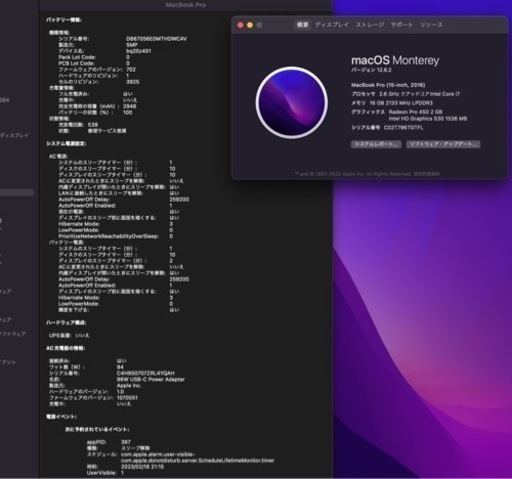
Task: Select the battery serial D867056E0MTHDWCAV
Action: pos(156,39)
